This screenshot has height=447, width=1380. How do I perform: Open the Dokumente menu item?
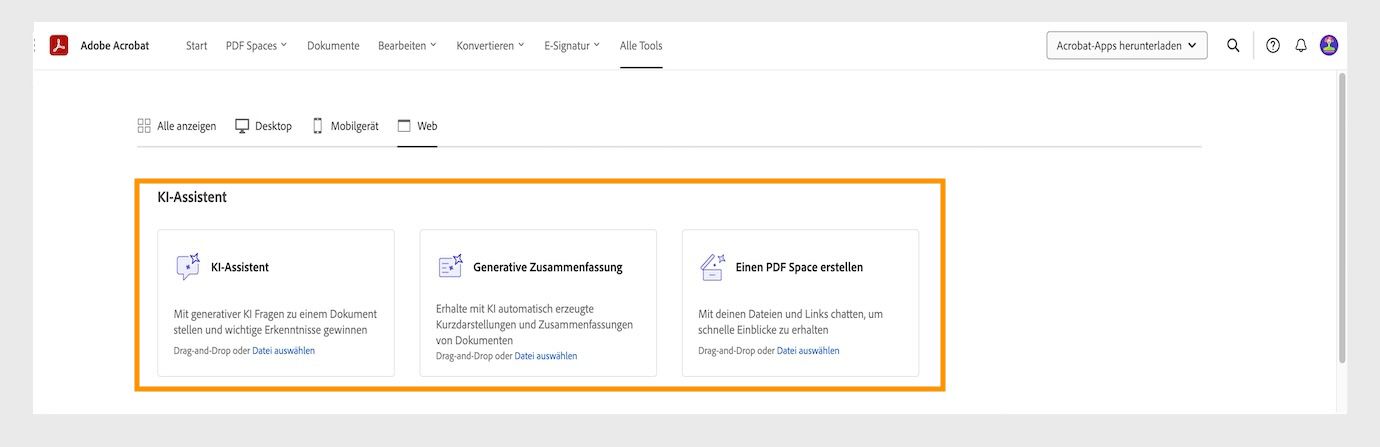[333, 45]
